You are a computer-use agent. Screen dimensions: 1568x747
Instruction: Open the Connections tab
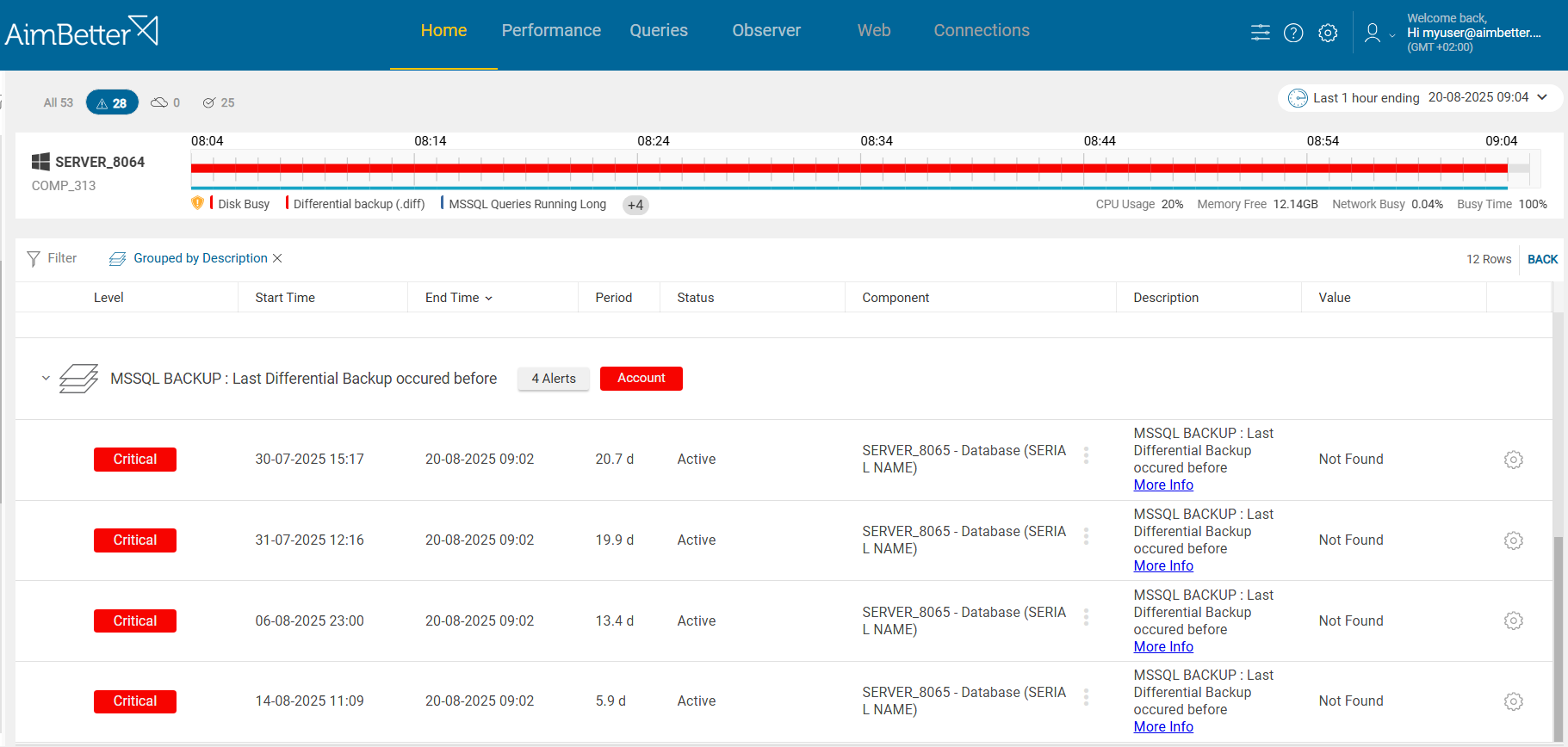point(982,30)
